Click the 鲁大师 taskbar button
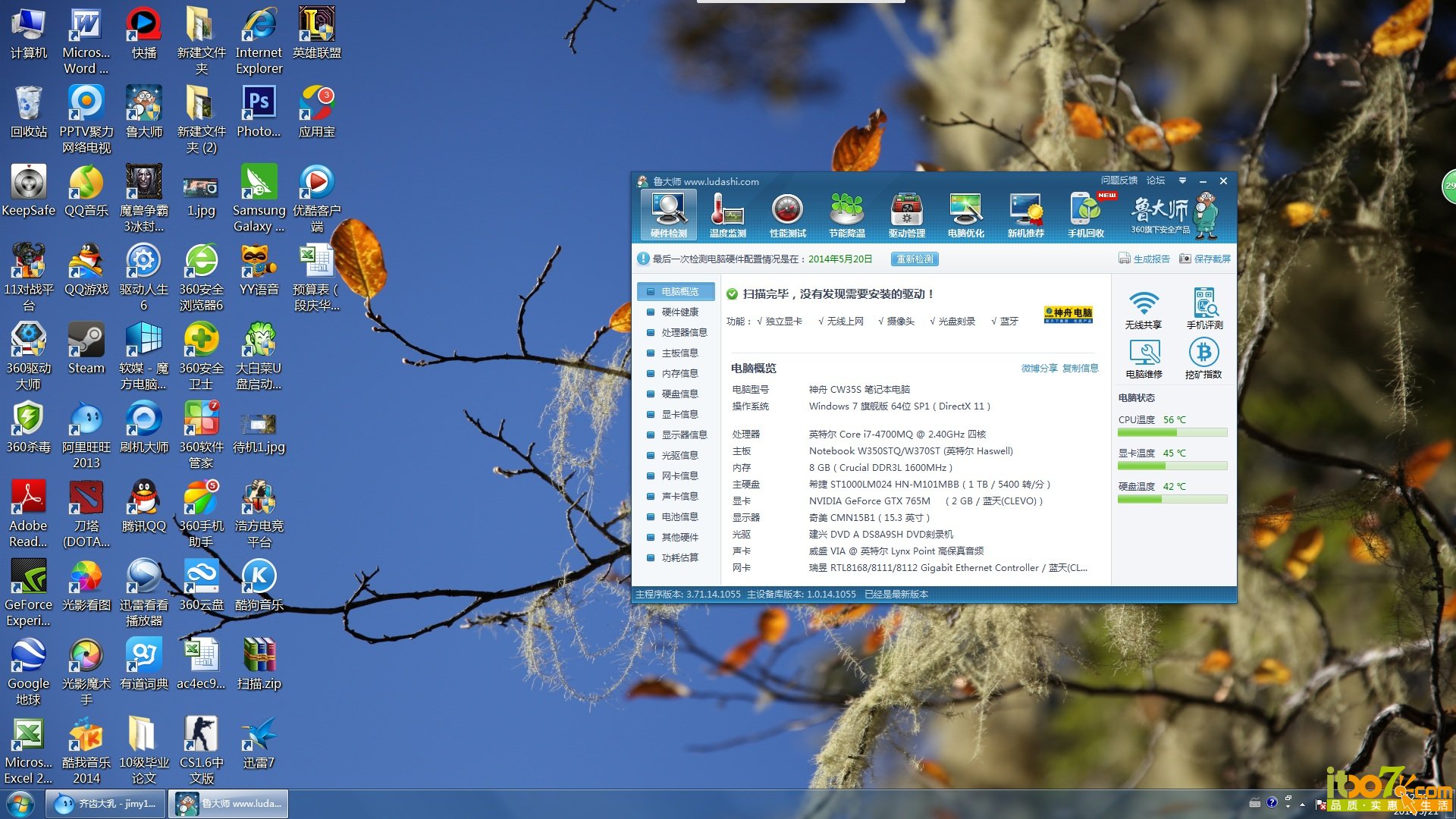 coord(228,804)
